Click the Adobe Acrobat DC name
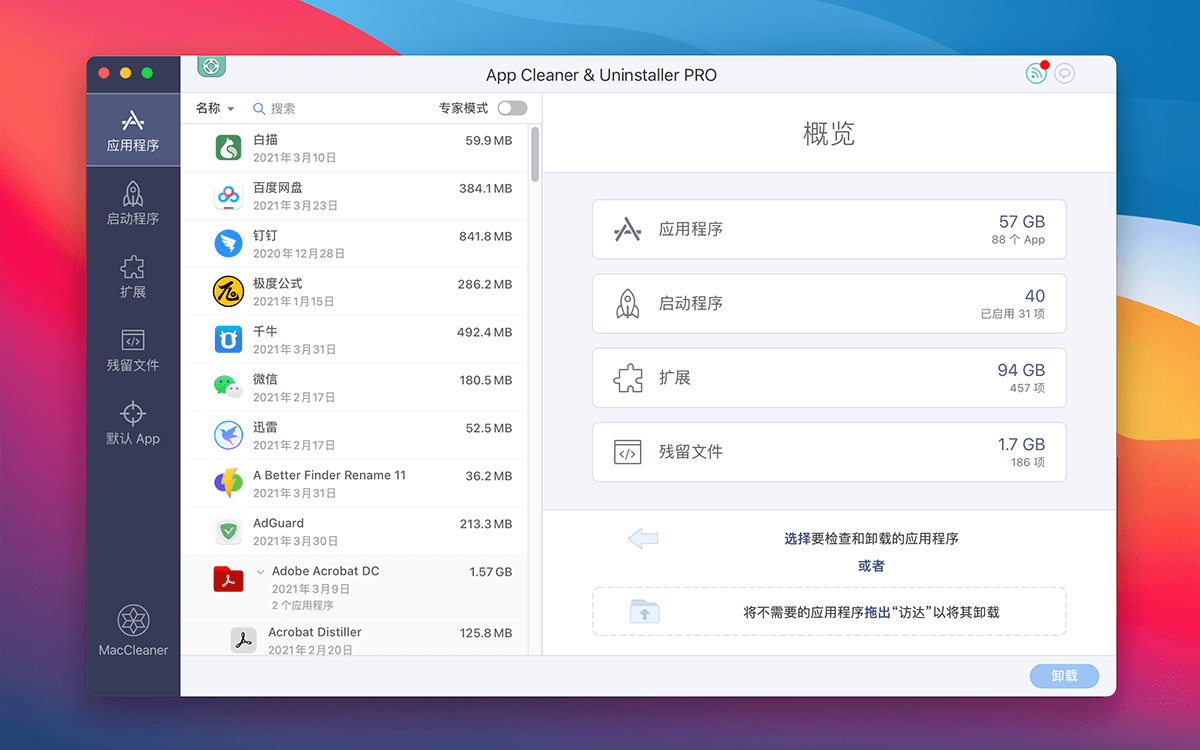Viewport: 1200px width, 750px height. (x=326, y=571)
